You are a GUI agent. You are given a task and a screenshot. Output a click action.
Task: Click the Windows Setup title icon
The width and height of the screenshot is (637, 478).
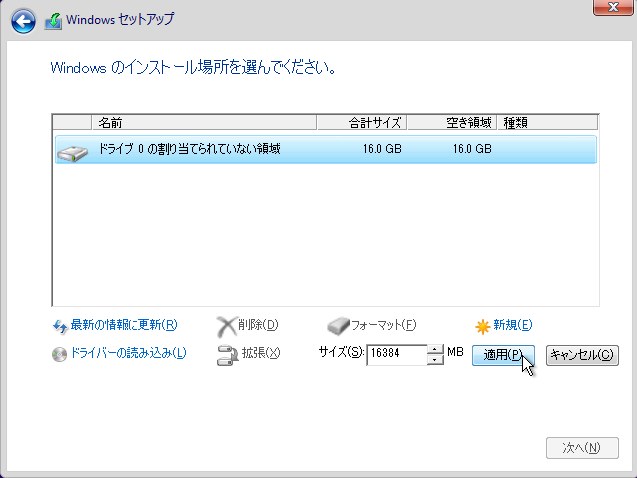pyautogui.click(x=53, y=21)
